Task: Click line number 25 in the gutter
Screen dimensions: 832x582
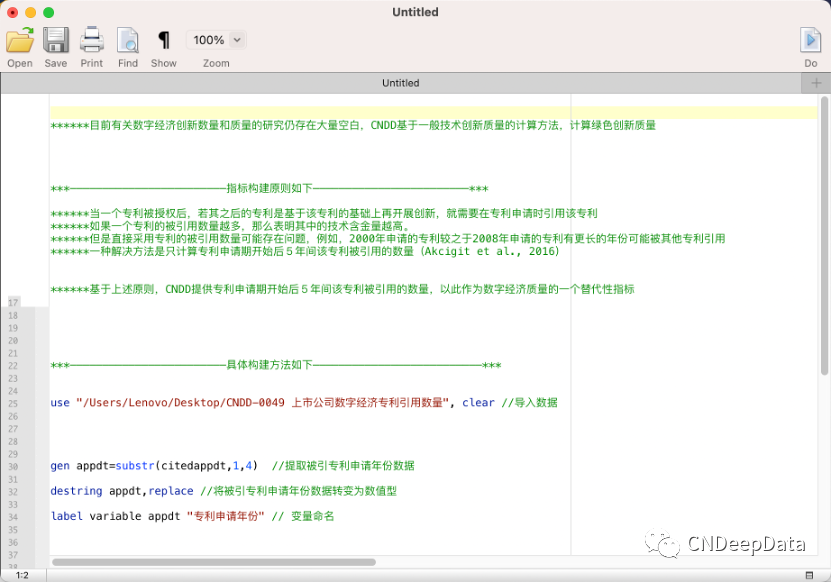Action: (13, 404)
